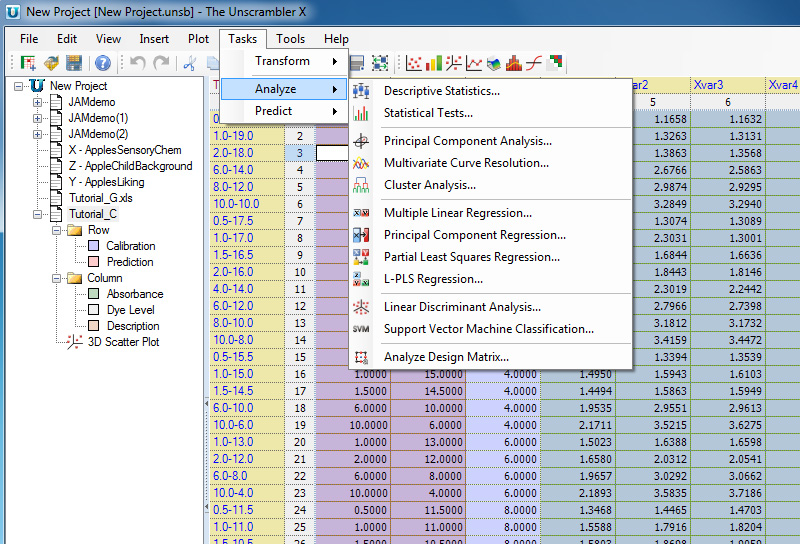Open the File menu
Image resolution: width=800 pixels, height=544 pixels.
pyautogui.click(x=29, y=39)
